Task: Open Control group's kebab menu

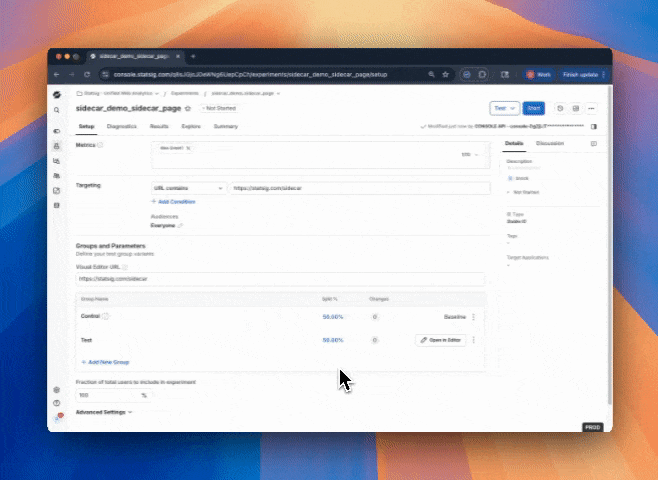Action: 473,316
